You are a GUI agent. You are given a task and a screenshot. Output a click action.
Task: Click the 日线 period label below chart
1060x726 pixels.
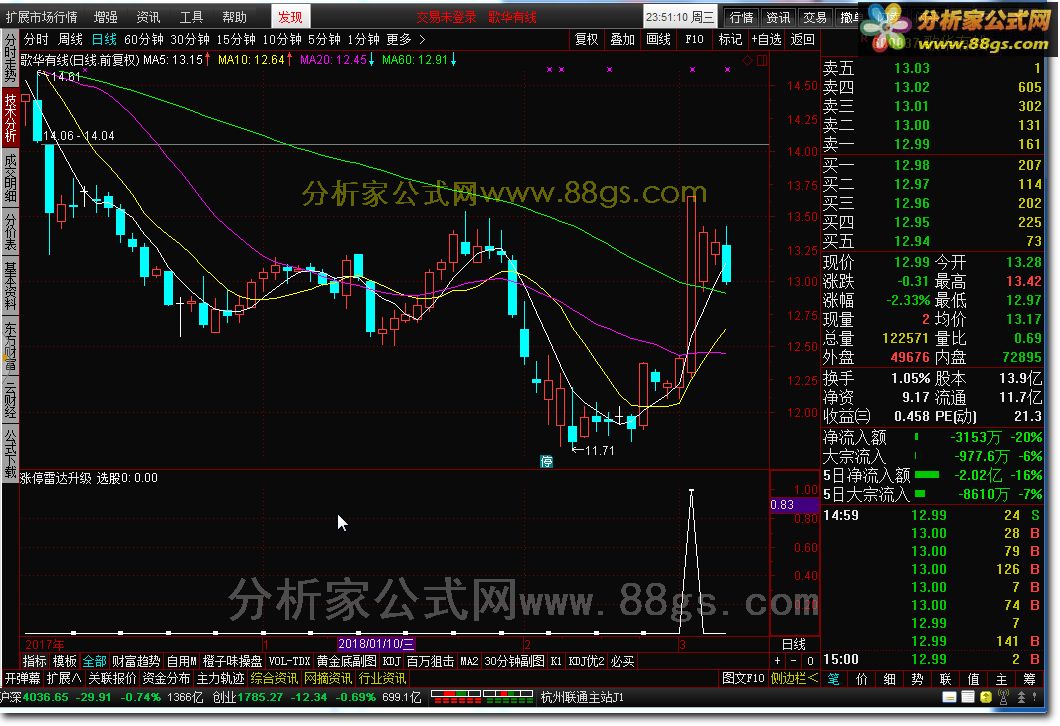(794, 644)
